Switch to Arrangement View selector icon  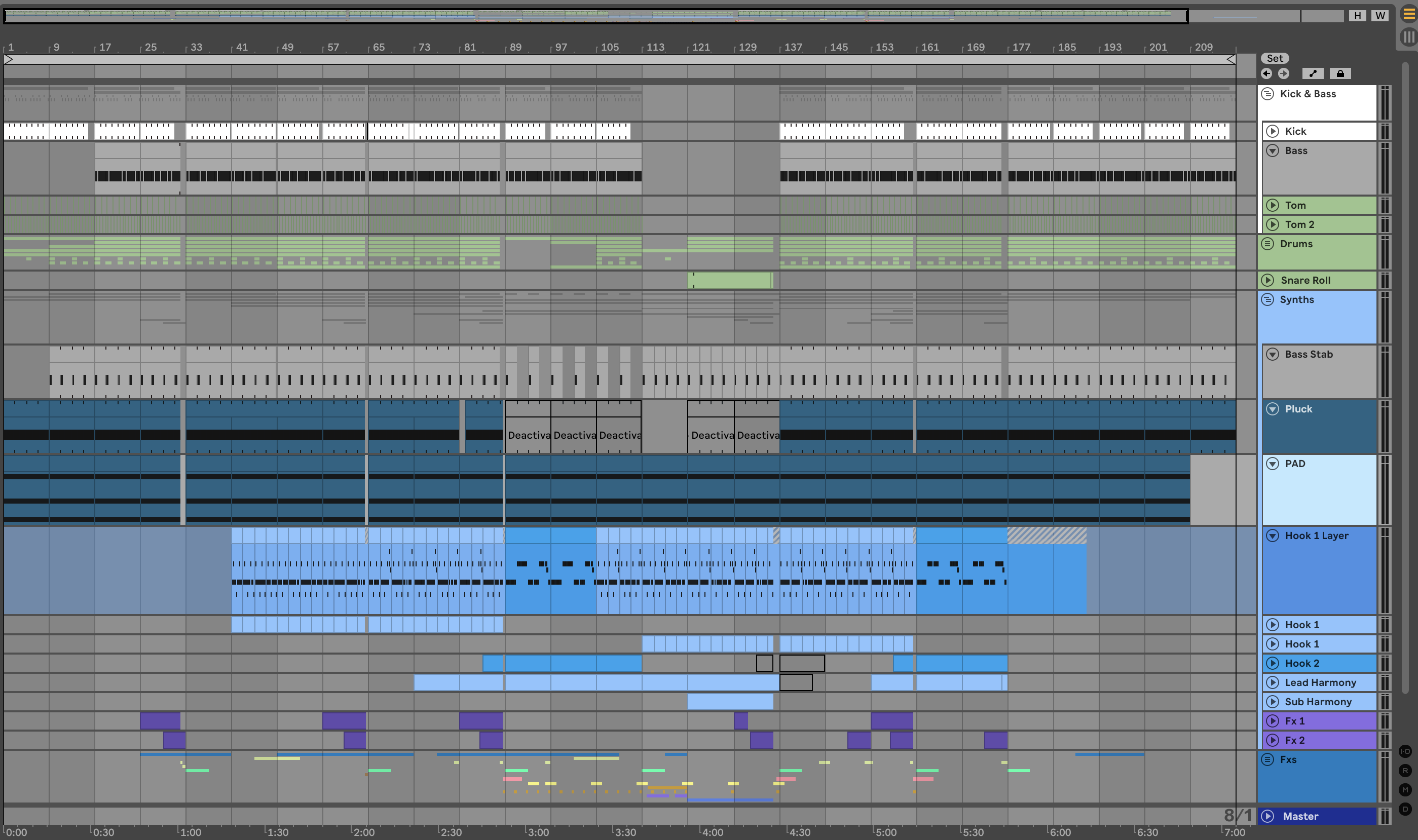(1408, 14)
